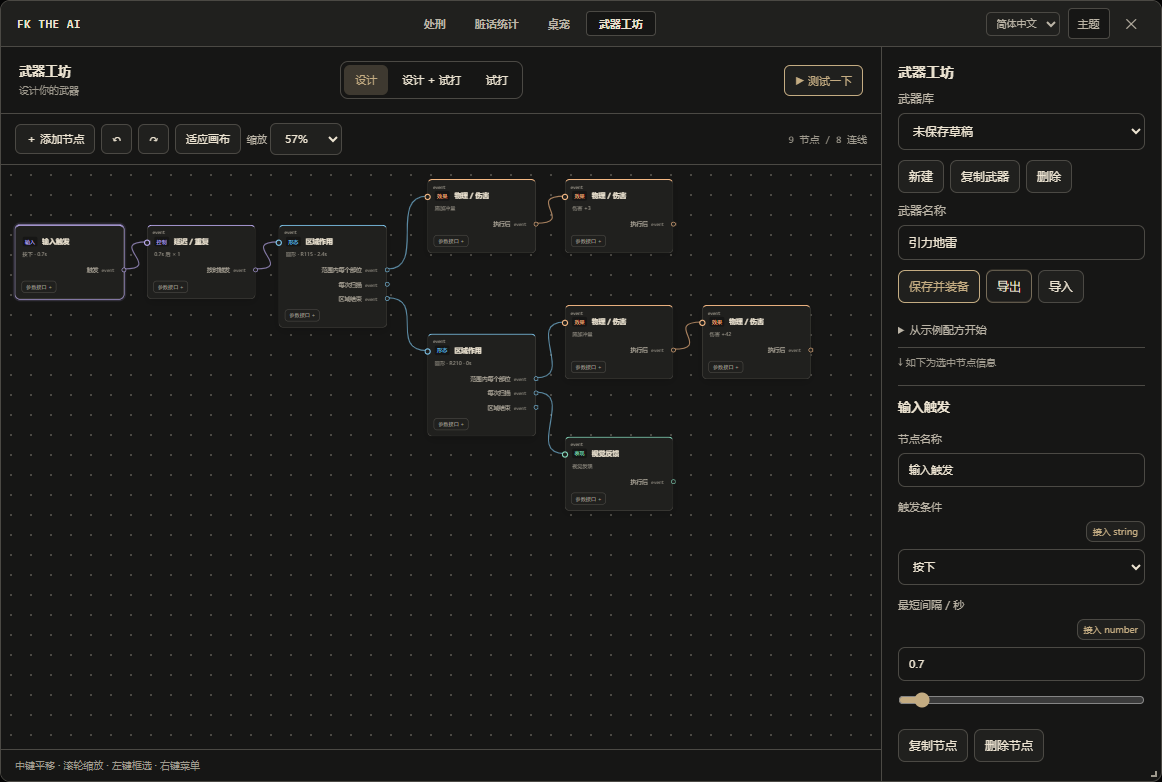Click 每次扫描 port on R115 区域作用 node
The width and height of the screenshot is (1162, 782).
click(x=387, y=285)
